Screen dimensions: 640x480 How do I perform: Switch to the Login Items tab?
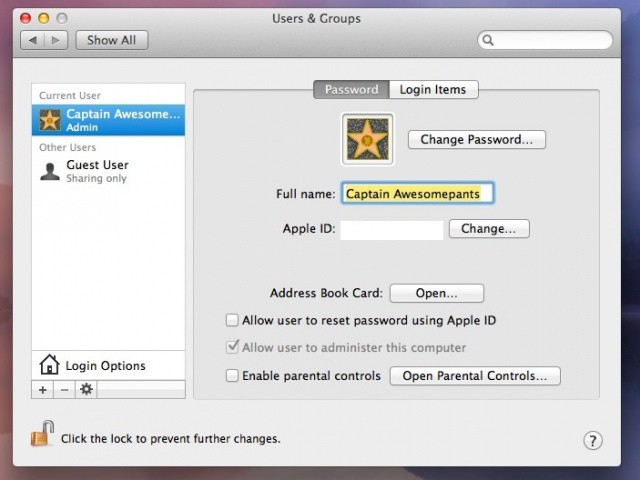coord(433,89)
